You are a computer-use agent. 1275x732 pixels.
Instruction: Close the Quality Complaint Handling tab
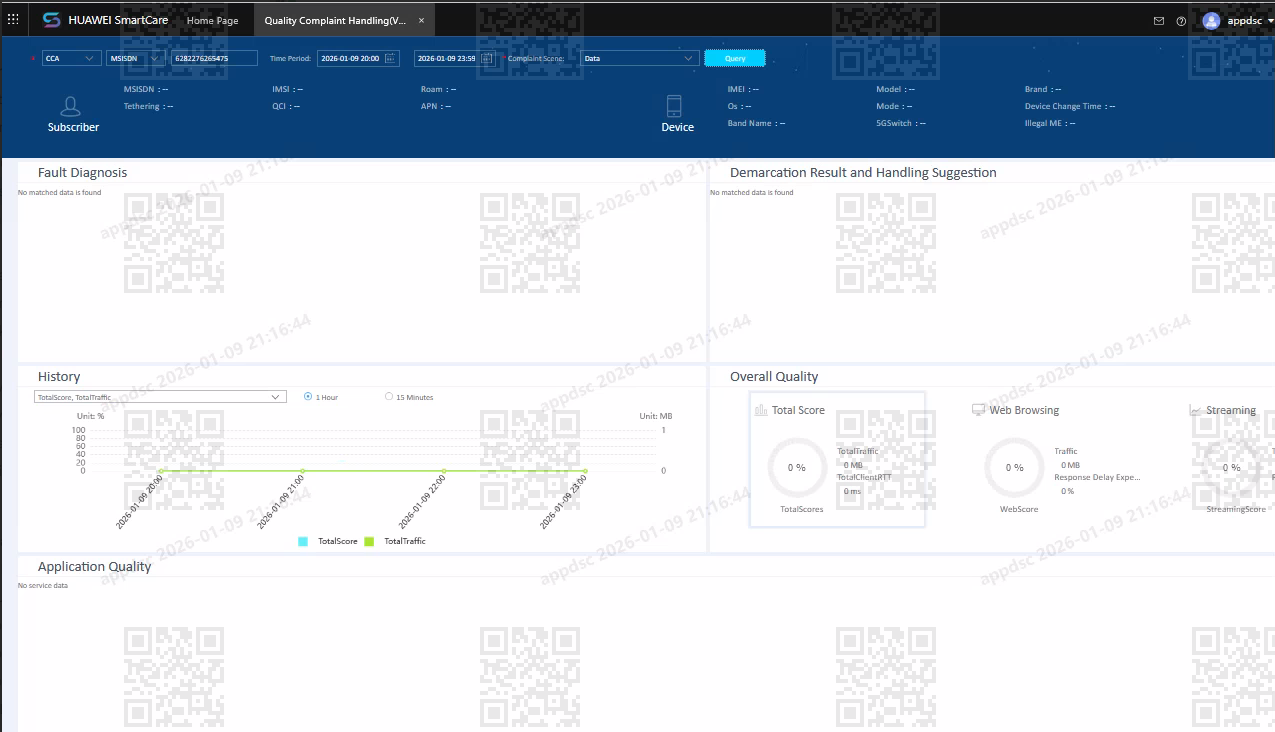(x=421, y=20)
